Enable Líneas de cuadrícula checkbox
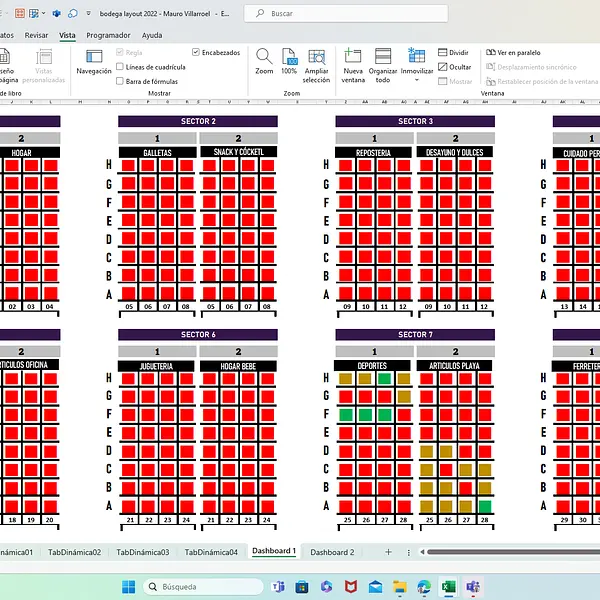The height and width of the screenshot is (600, 600). tap(120, 67)
